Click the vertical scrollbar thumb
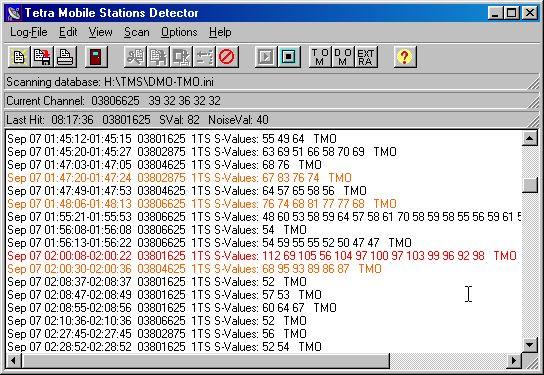Viewport: 544px width, 375px height. tap(529, 185)
